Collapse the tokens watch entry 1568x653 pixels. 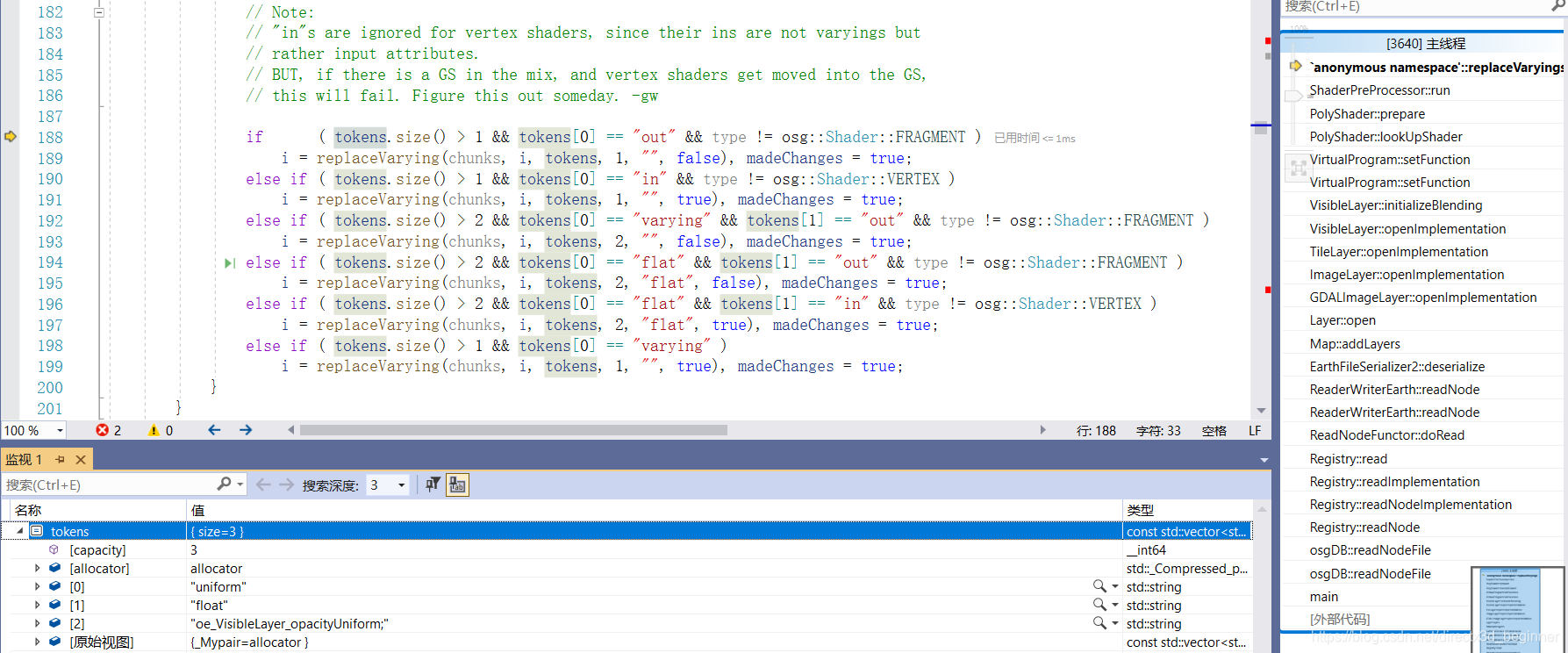click(x=19, y=531)
